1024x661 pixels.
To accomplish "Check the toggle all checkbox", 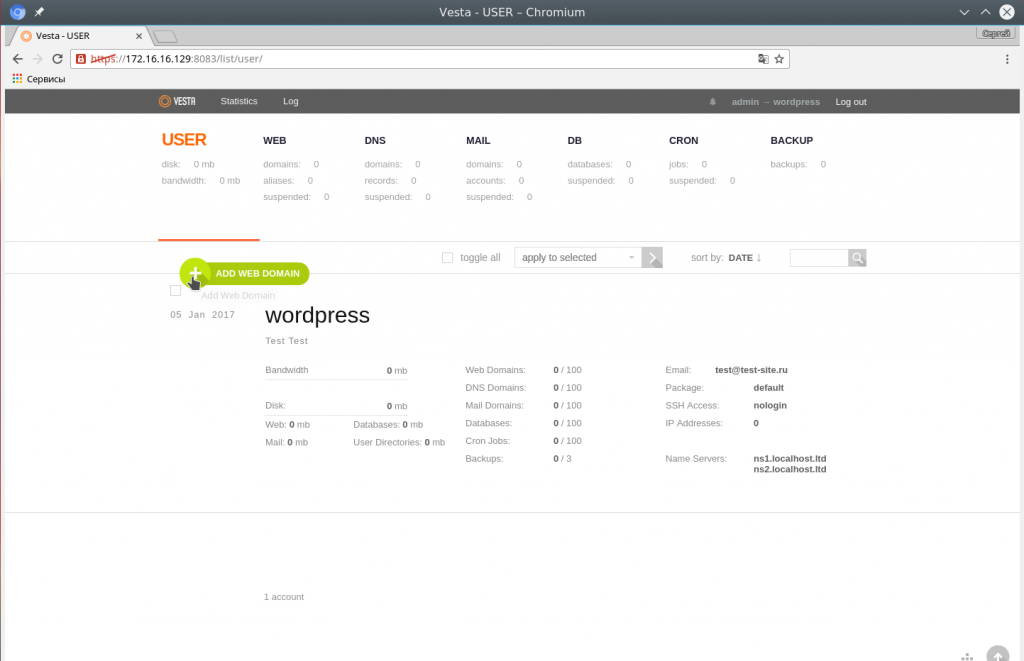I will click(448, 258).
